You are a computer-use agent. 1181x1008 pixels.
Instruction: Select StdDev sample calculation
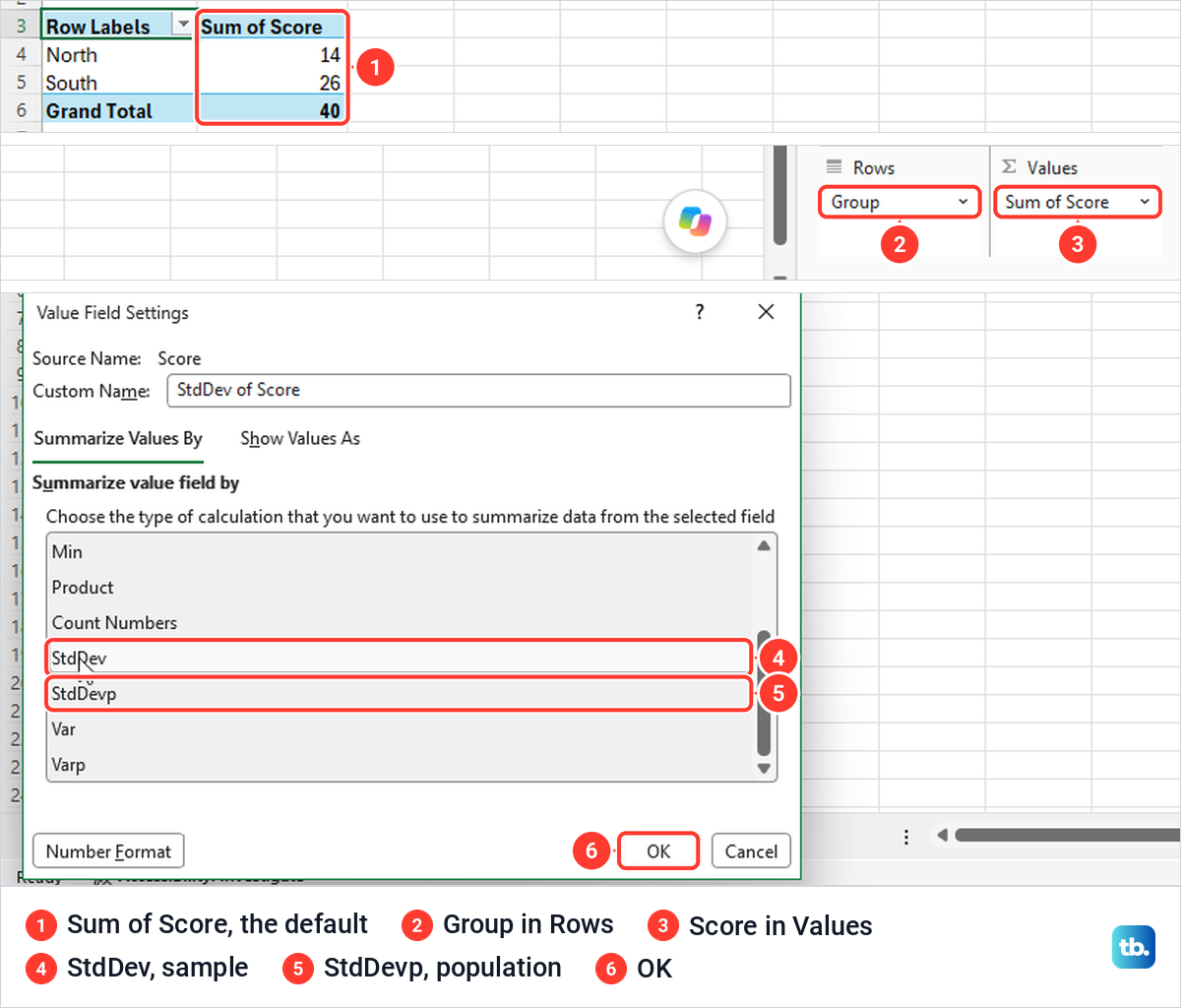point(399,658)
